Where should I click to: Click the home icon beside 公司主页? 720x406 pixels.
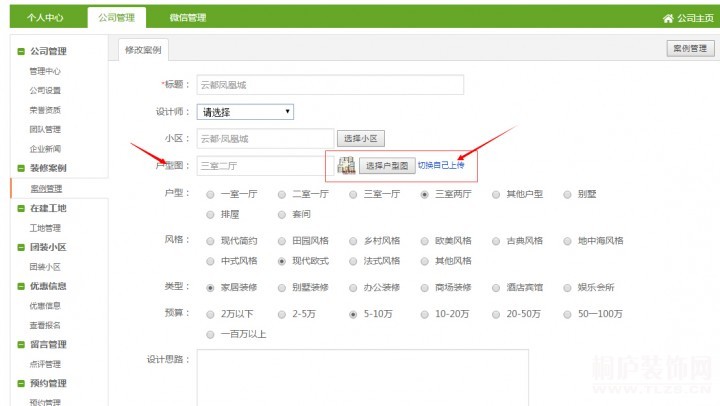(x=667, y=18)
